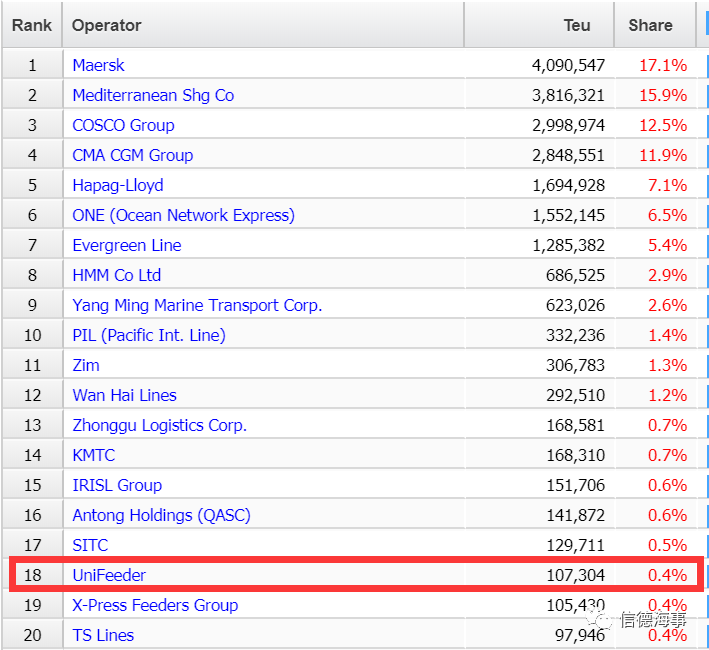Open the Maersk operator link
Screen dimensions: 709x650
pyautogui.click(x=98, y=66)
